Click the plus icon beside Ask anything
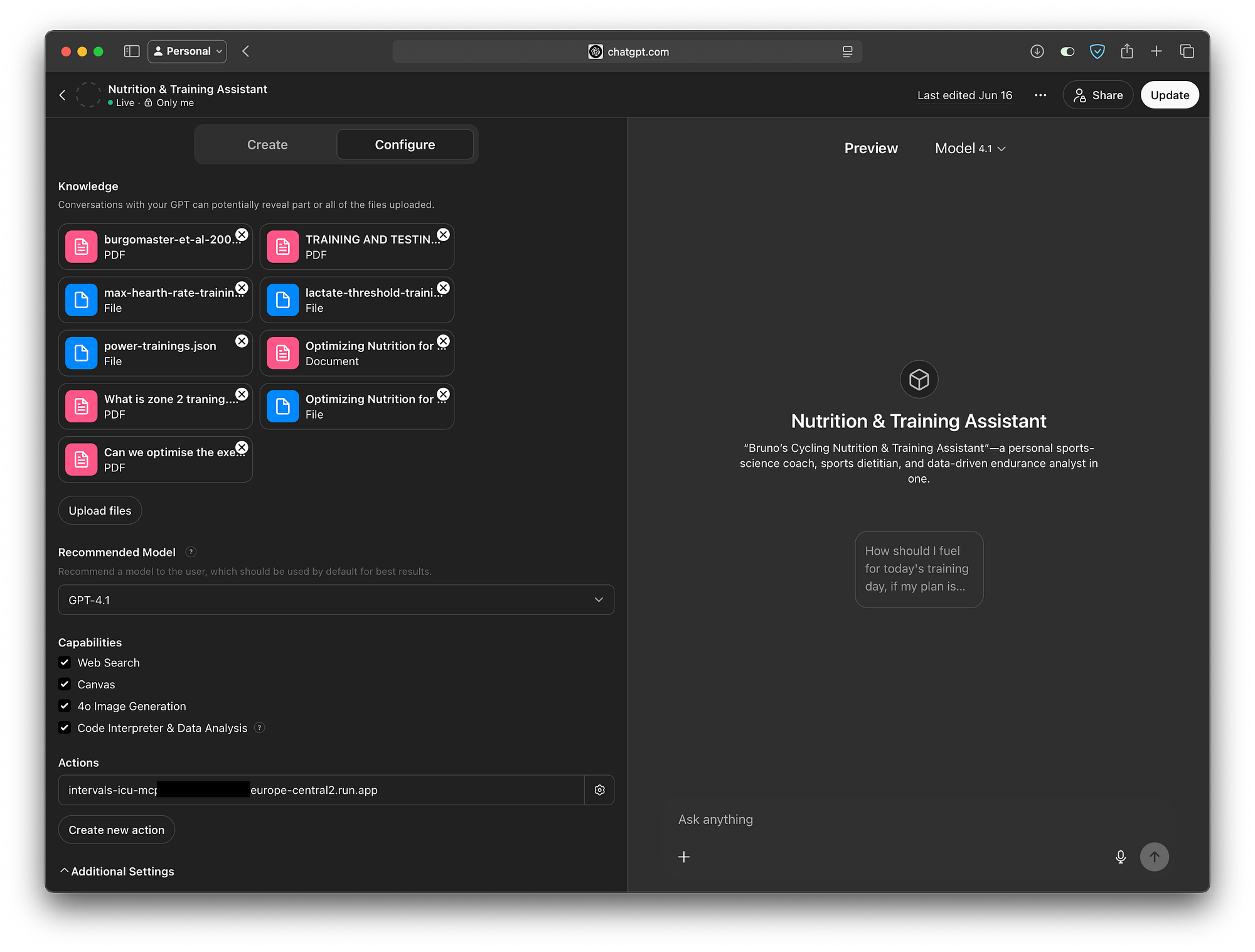The image size is (1255, 952). pos(683,857)
